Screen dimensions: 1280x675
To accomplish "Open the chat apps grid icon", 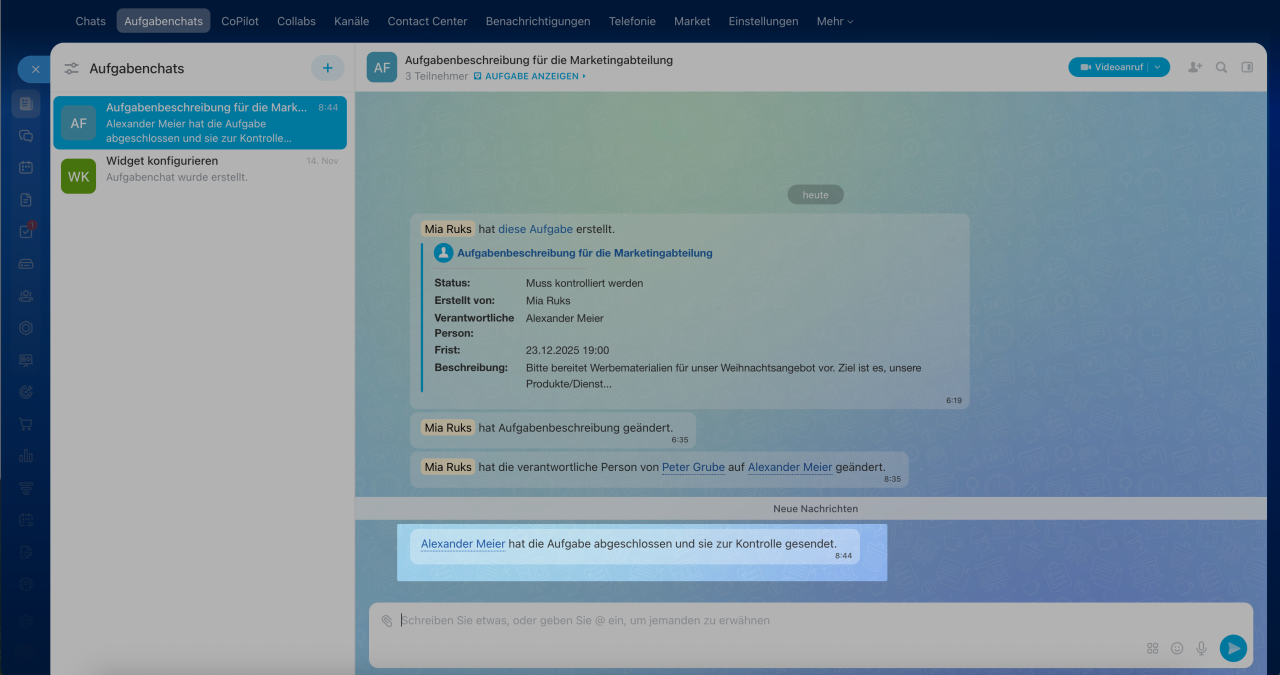I will [x=1152, y=648].
